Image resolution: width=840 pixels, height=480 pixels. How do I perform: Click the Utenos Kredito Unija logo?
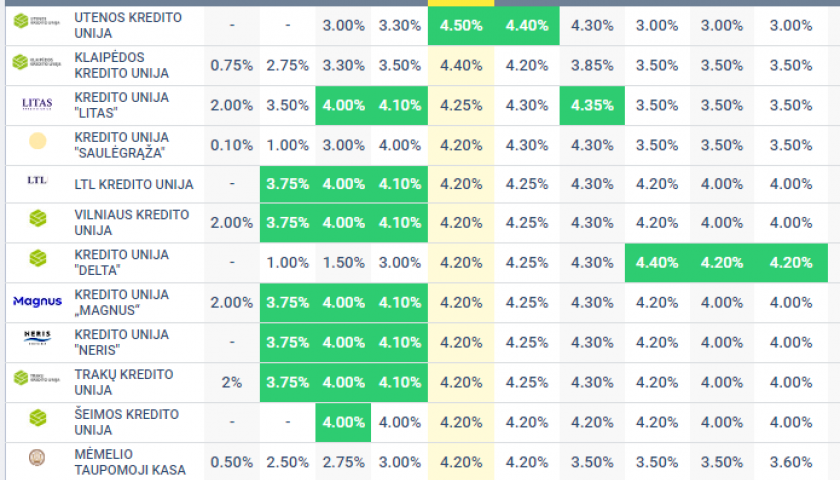click(x=36, y=21)
